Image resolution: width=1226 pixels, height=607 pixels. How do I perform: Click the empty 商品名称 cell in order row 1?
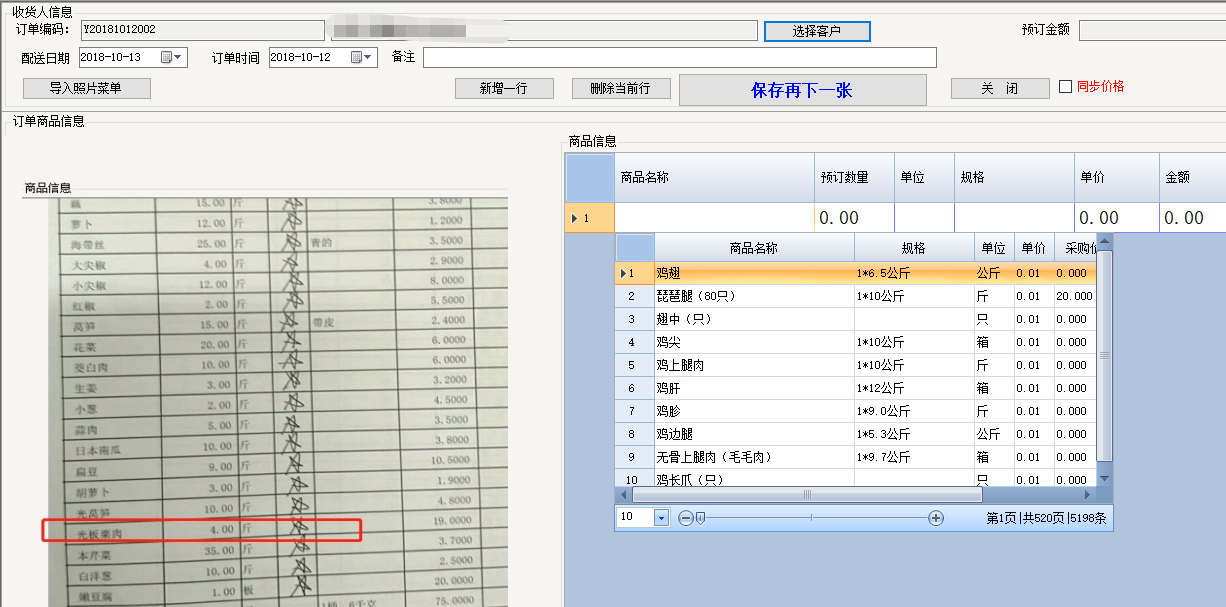(x=714, y=217)
